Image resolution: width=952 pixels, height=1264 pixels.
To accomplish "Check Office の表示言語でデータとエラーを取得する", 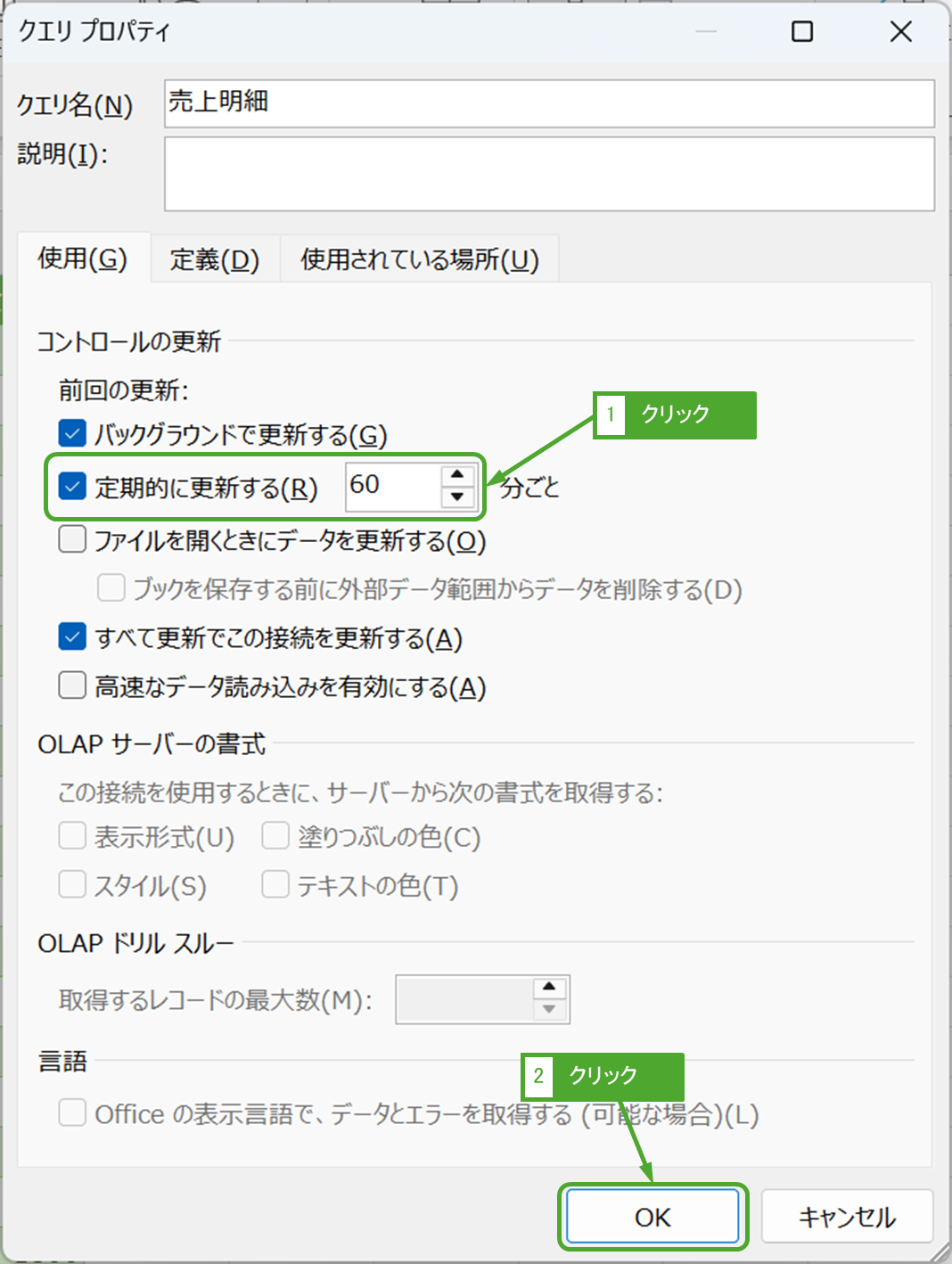I will tap(71, 1113).
